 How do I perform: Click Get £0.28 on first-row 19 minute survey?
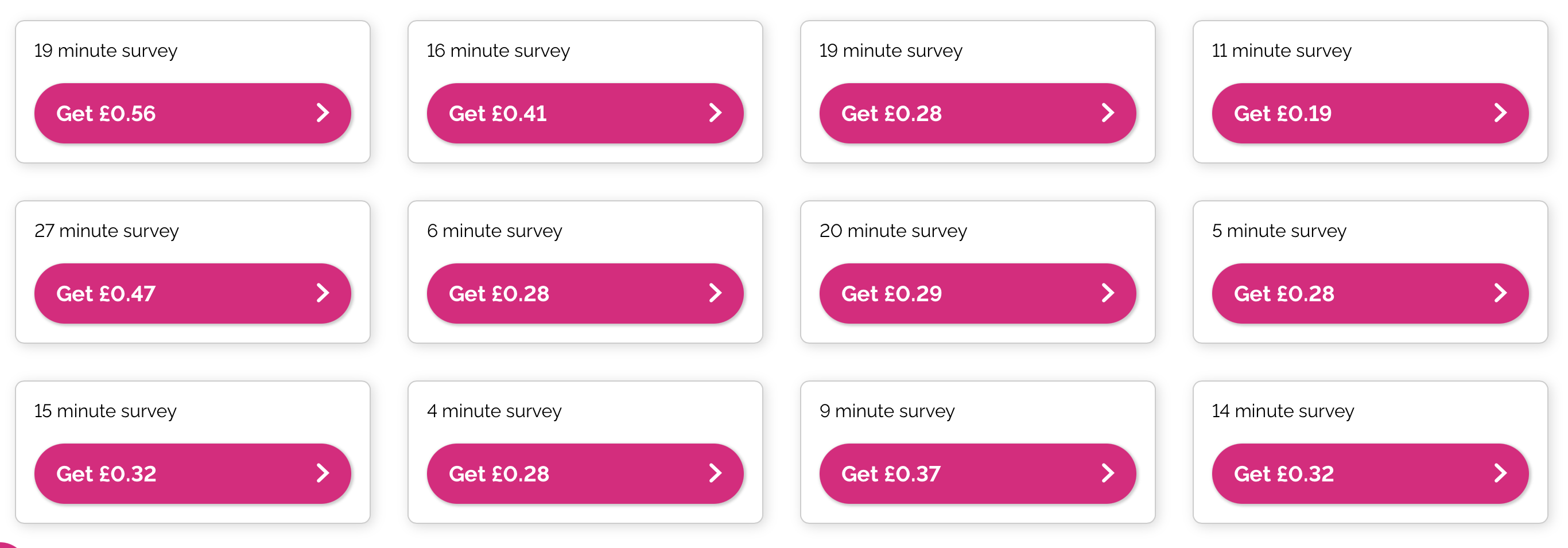[977, 113]
